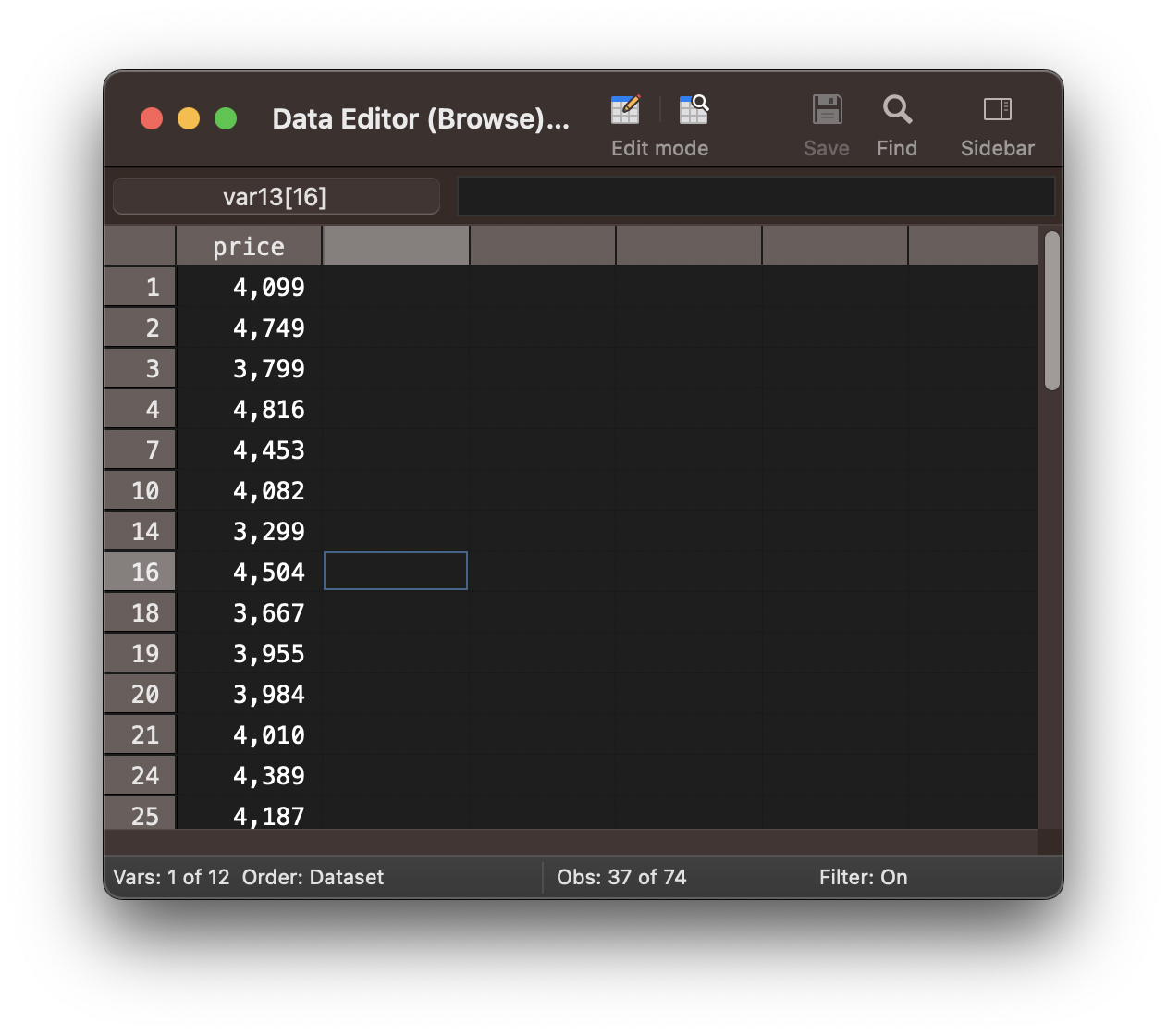Select the price value 3,299
Image resolution: width=1167 pixels, height=1036 pixels.
click(250, 532)
